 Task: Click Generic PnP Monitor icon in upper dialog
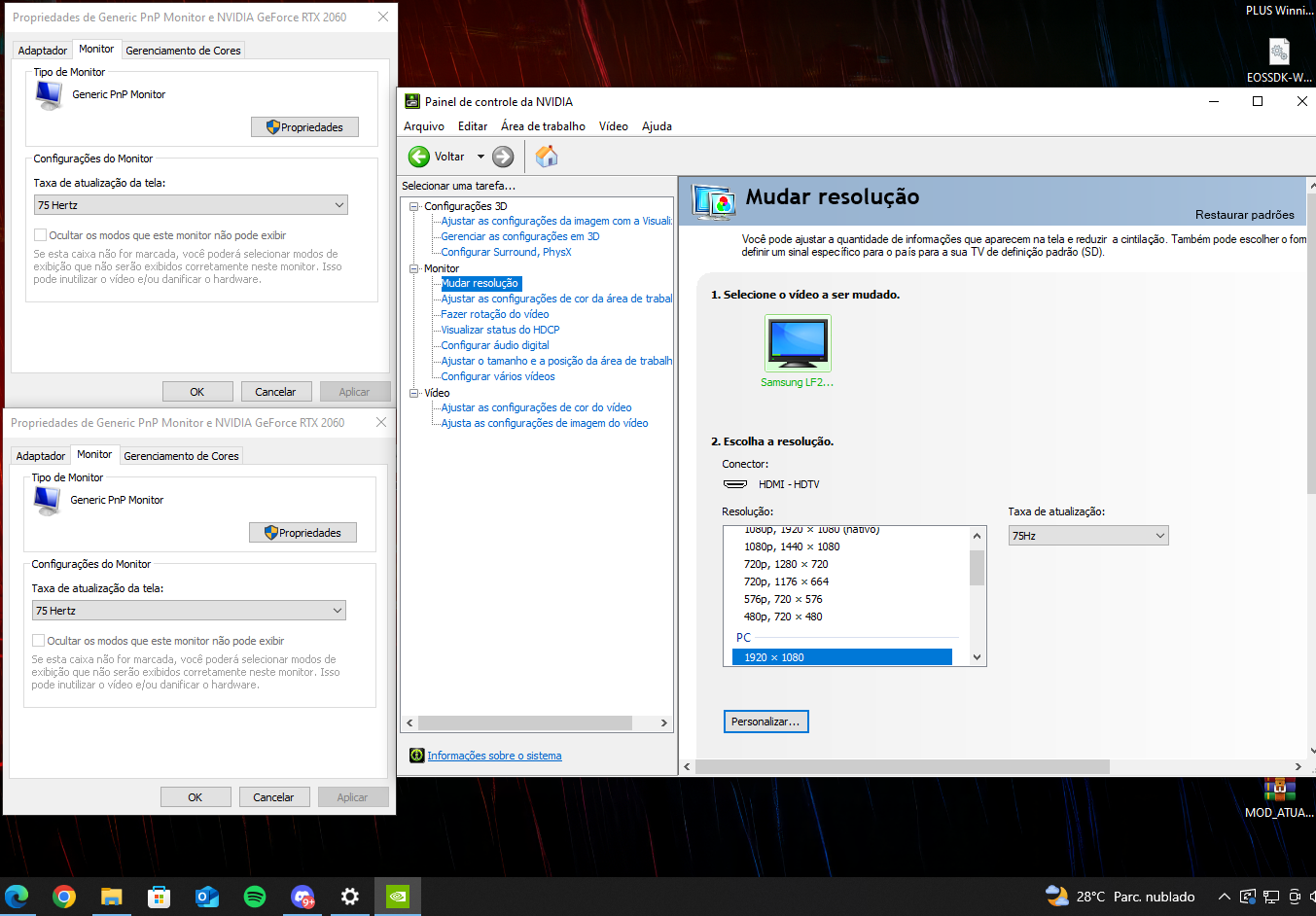tap(49, 95)
